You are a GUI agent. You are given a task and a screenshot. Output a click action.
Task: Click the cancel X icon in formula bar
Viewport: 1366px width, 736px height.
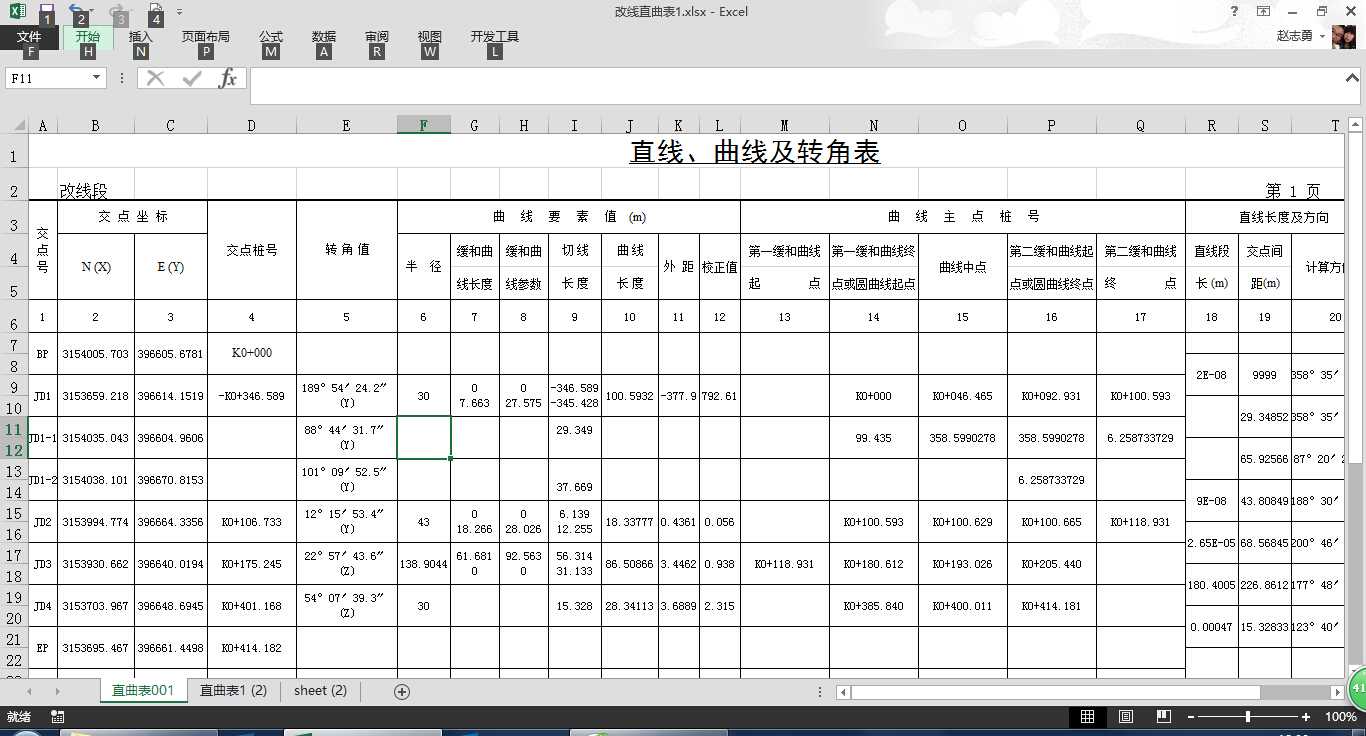coord(155,78)
